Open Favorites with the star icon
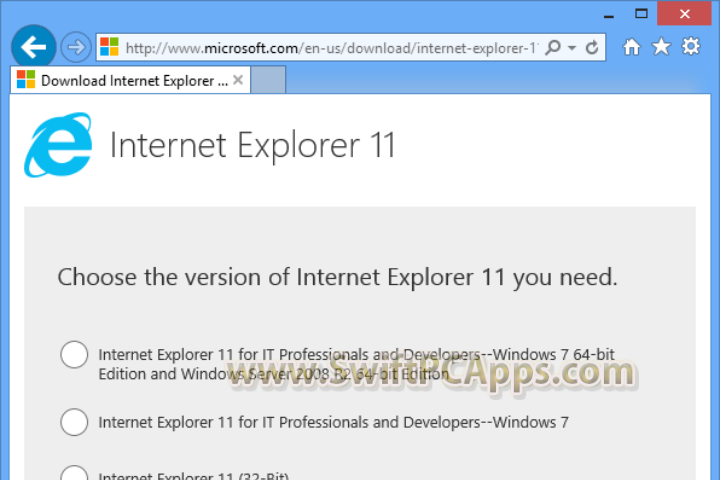This screenshot has height=480, width=720. [x=661, y=47]
